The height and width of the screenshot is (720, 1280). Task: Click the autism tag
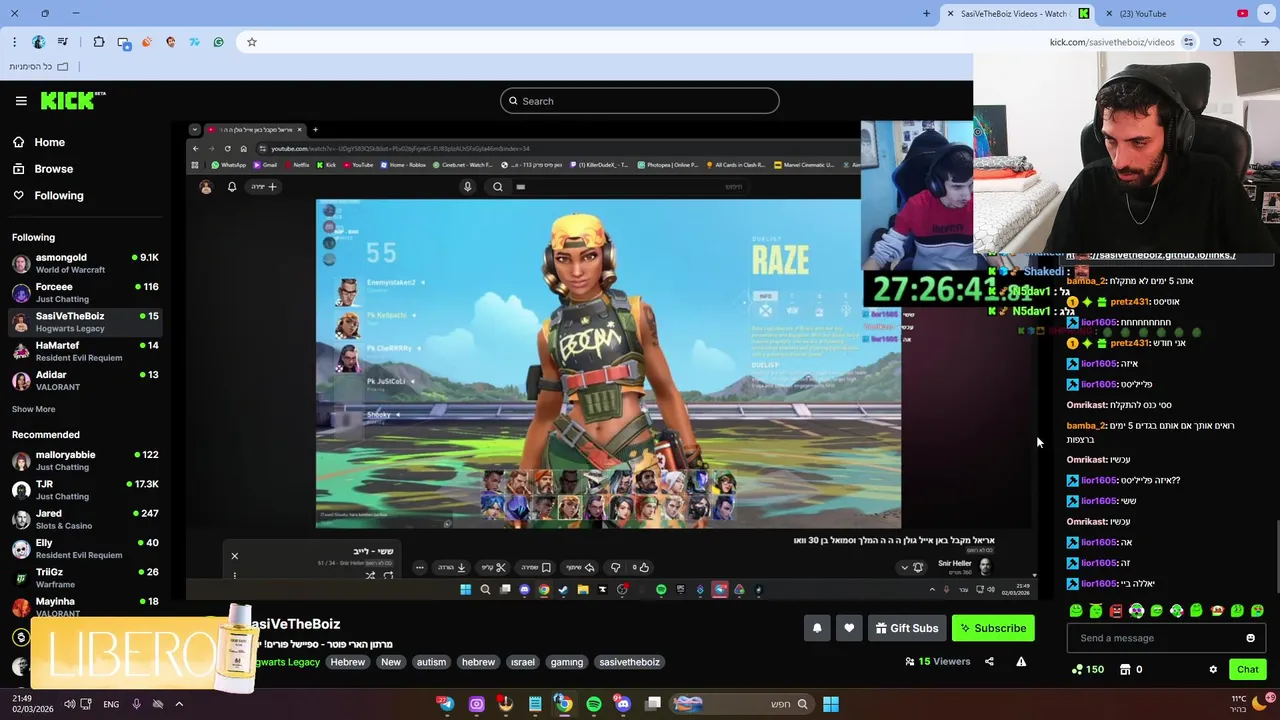click(x=431, y=662)
